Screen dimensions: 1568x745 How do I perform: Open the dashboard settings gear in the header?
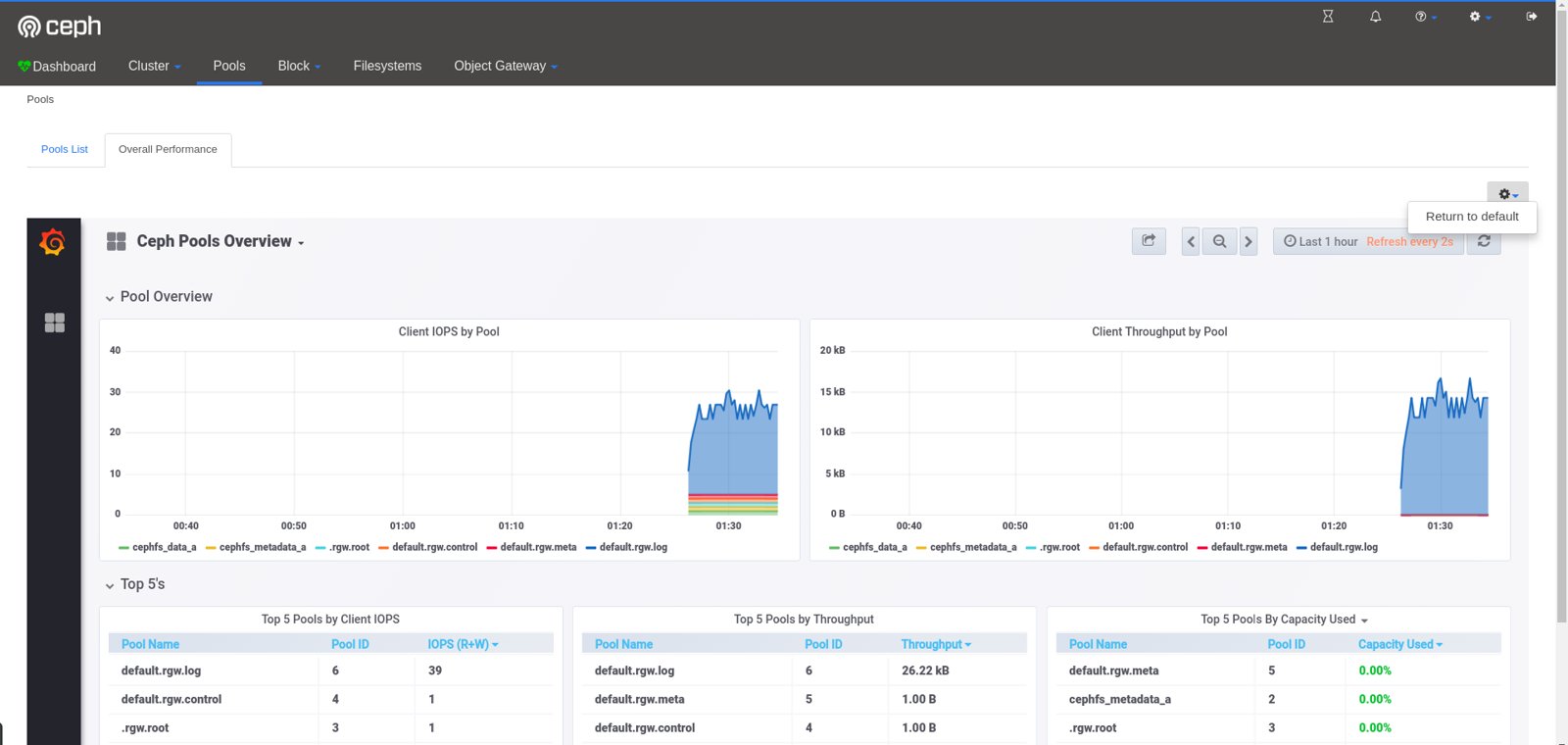1480,17
